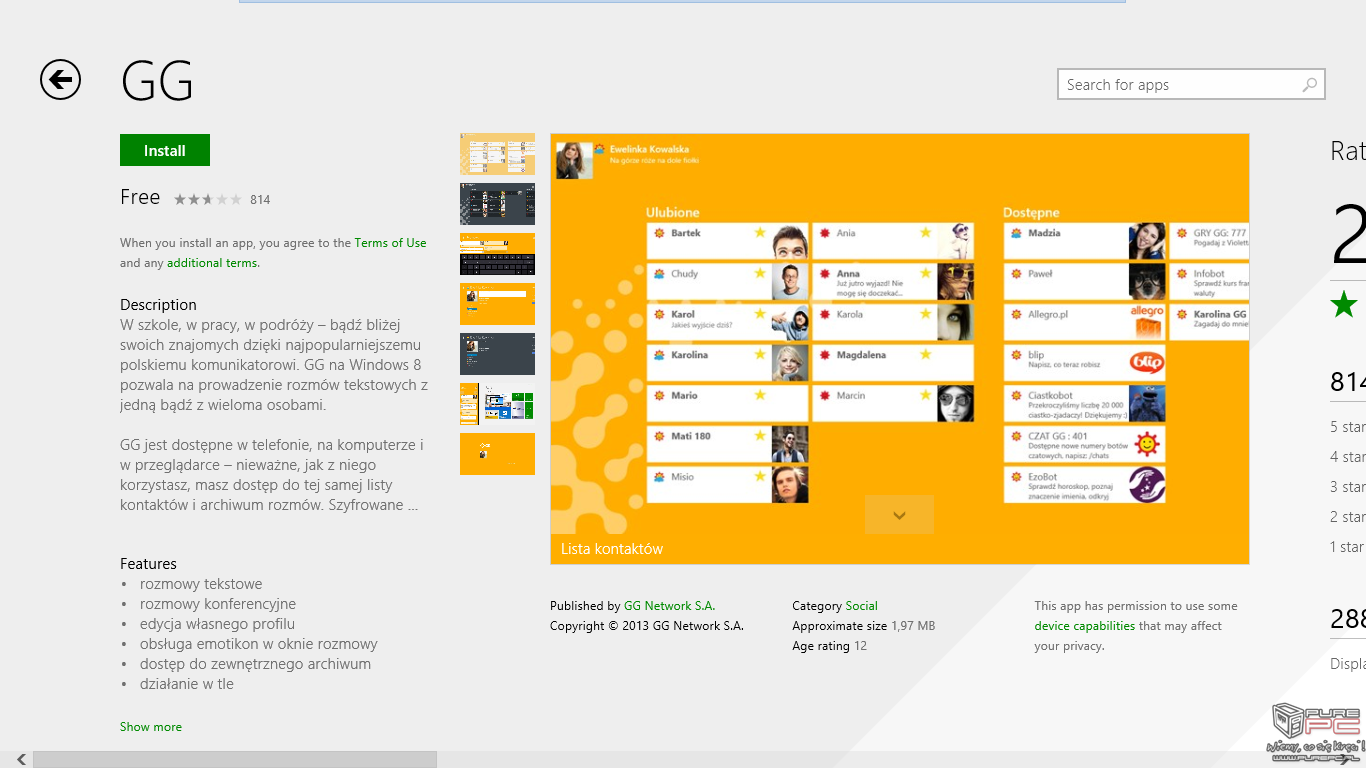Click the horizontal scrollbar thumb
This screenshot has width=1366, height=768.
tap(235, 760)
